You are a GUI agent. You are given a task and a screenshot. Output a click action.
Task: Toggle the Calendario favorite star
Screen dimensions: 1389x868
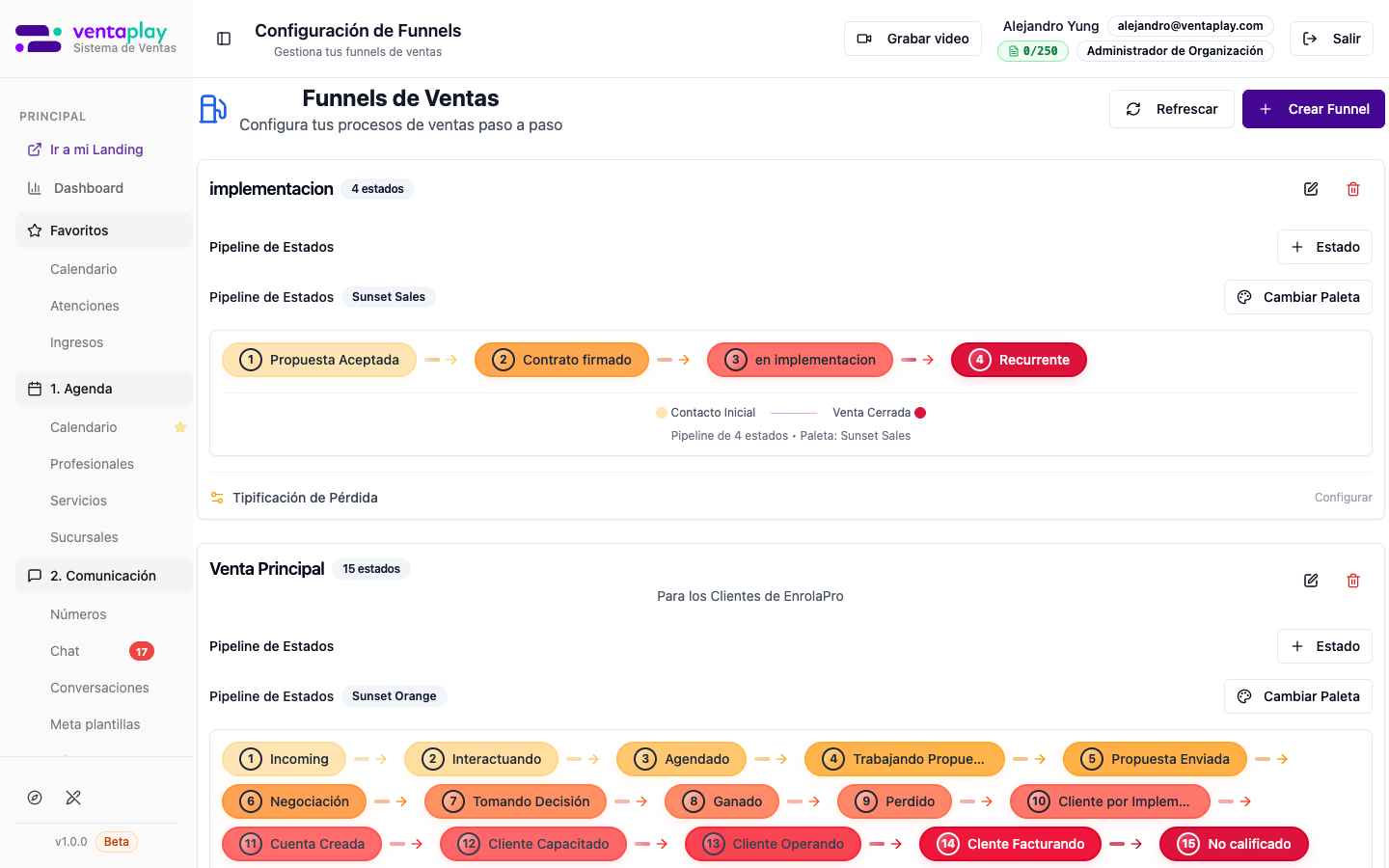180,427
